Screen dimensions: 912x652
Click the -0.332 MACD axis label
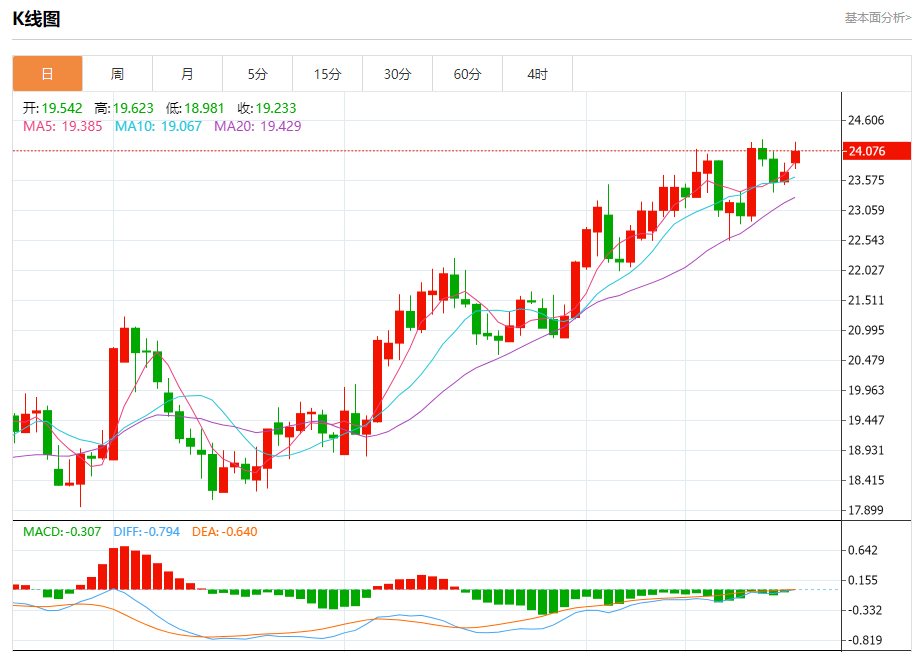point(863,611)
